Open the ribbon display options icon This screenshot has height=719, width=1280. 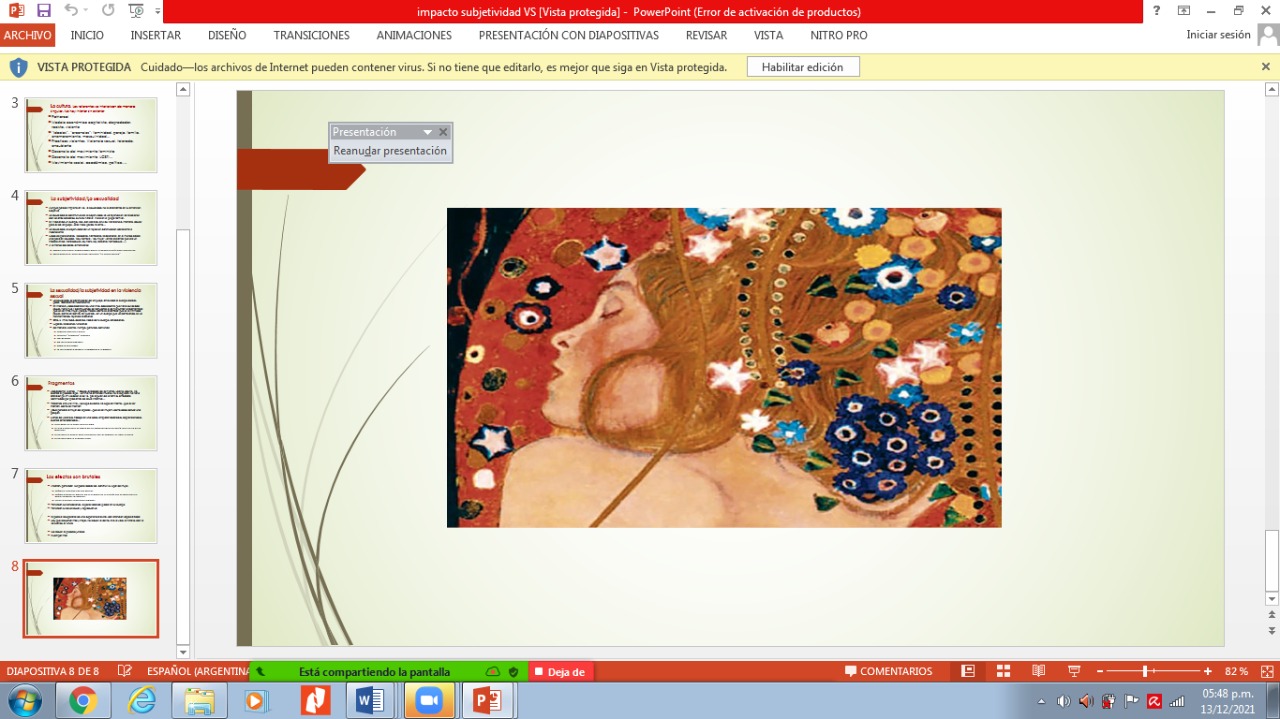(1184, 11)
